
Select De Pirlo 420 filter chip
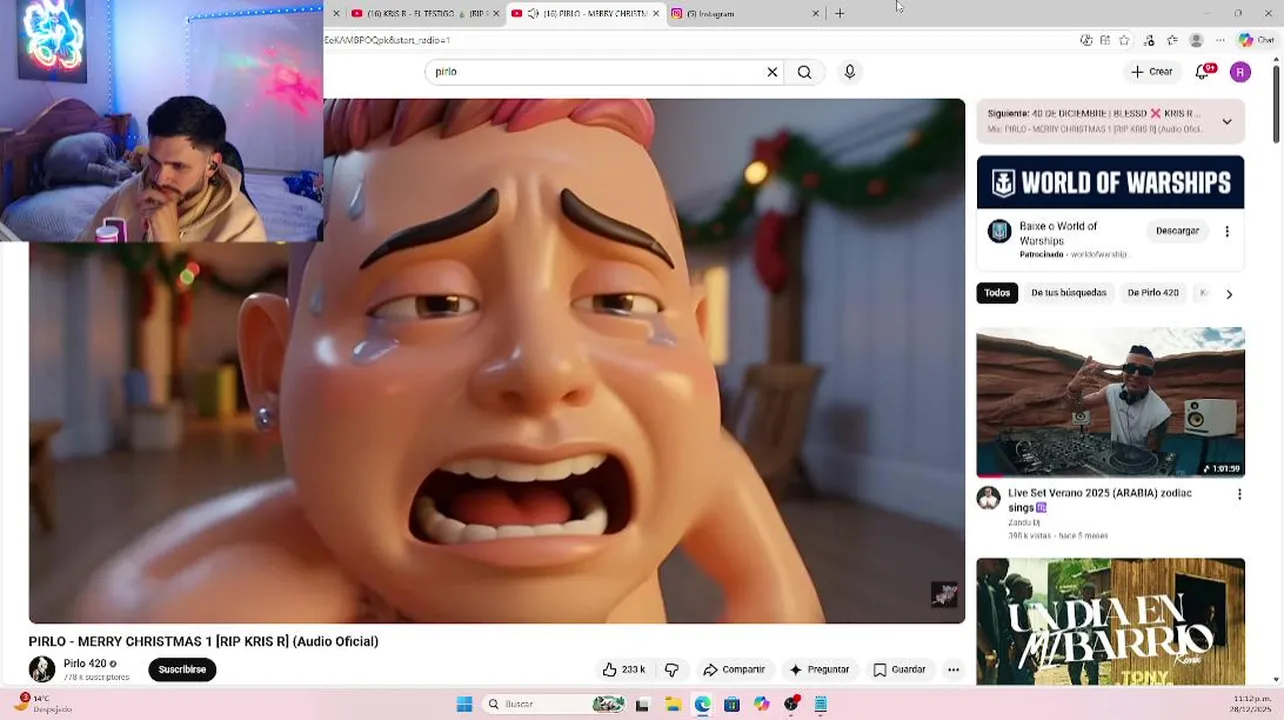click(1153, 293)
